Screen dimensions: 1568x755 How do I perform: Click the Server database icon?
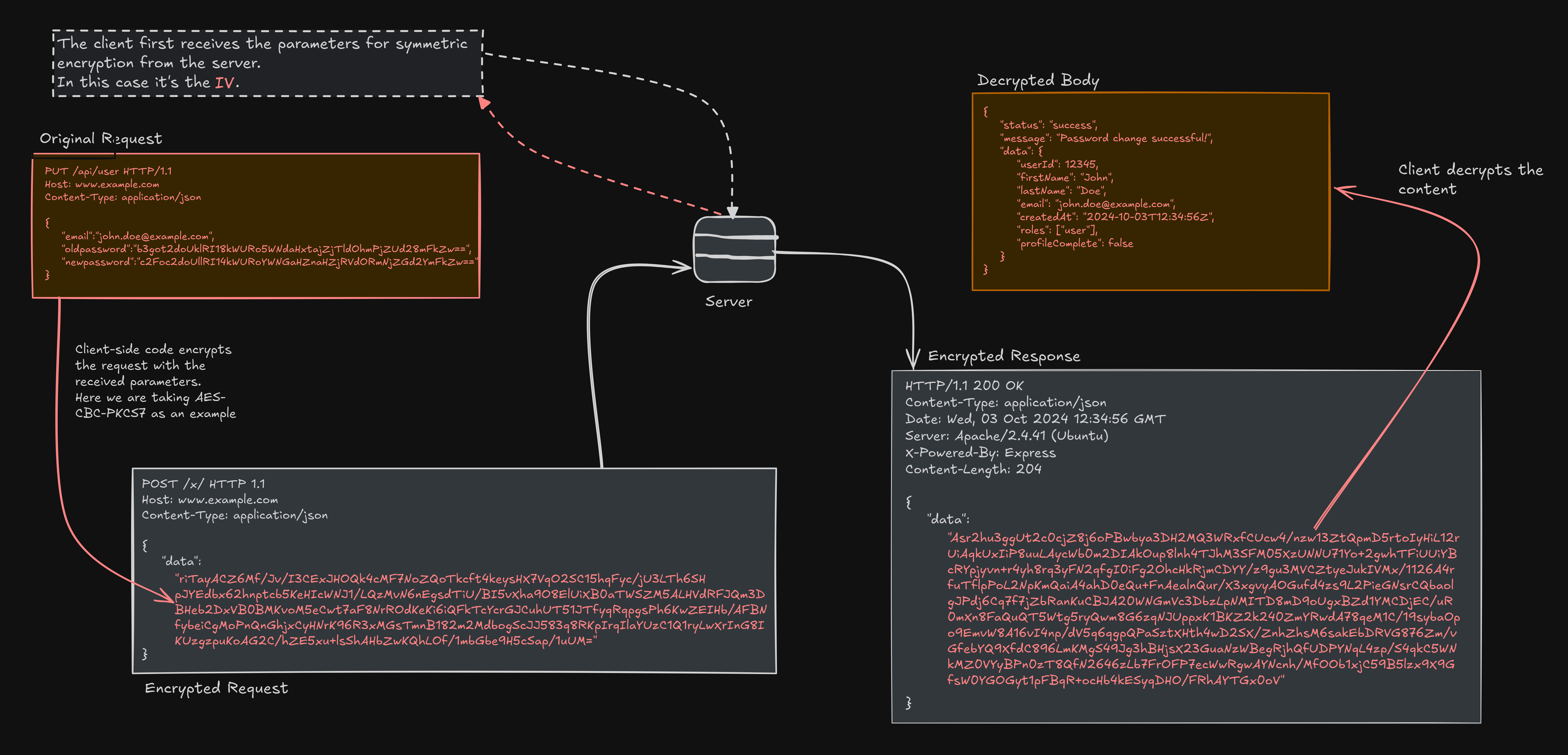click(x=735, y=250)
